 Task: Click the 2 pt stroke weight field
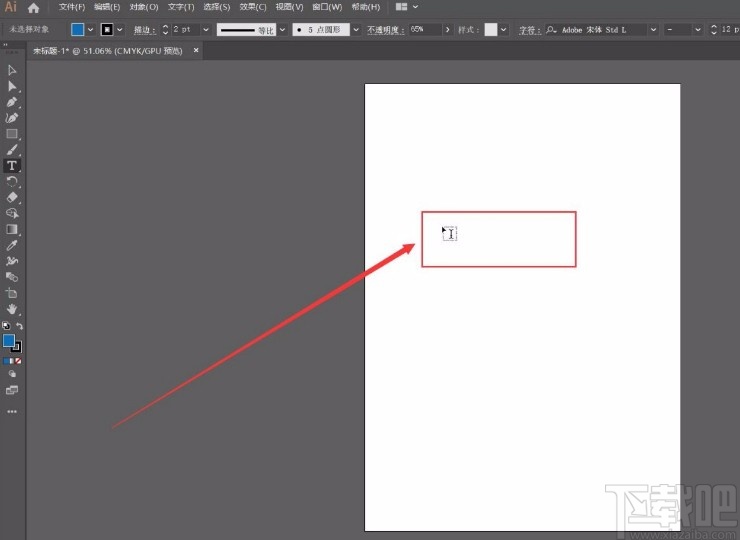[x=186, y=30]
